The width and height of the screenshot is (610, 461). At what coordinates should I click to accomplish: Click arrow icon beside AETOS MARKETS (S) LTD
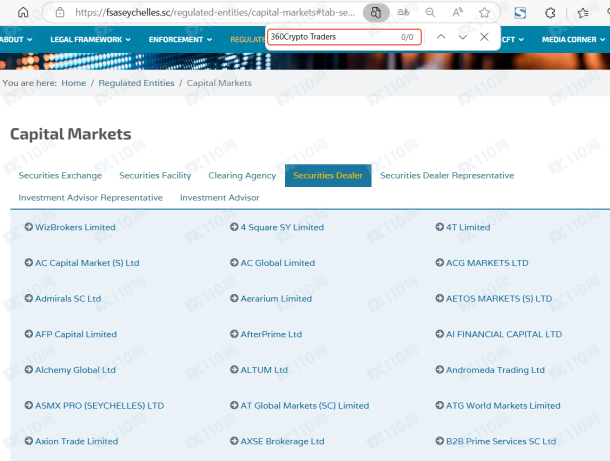(x=440, y=298)
